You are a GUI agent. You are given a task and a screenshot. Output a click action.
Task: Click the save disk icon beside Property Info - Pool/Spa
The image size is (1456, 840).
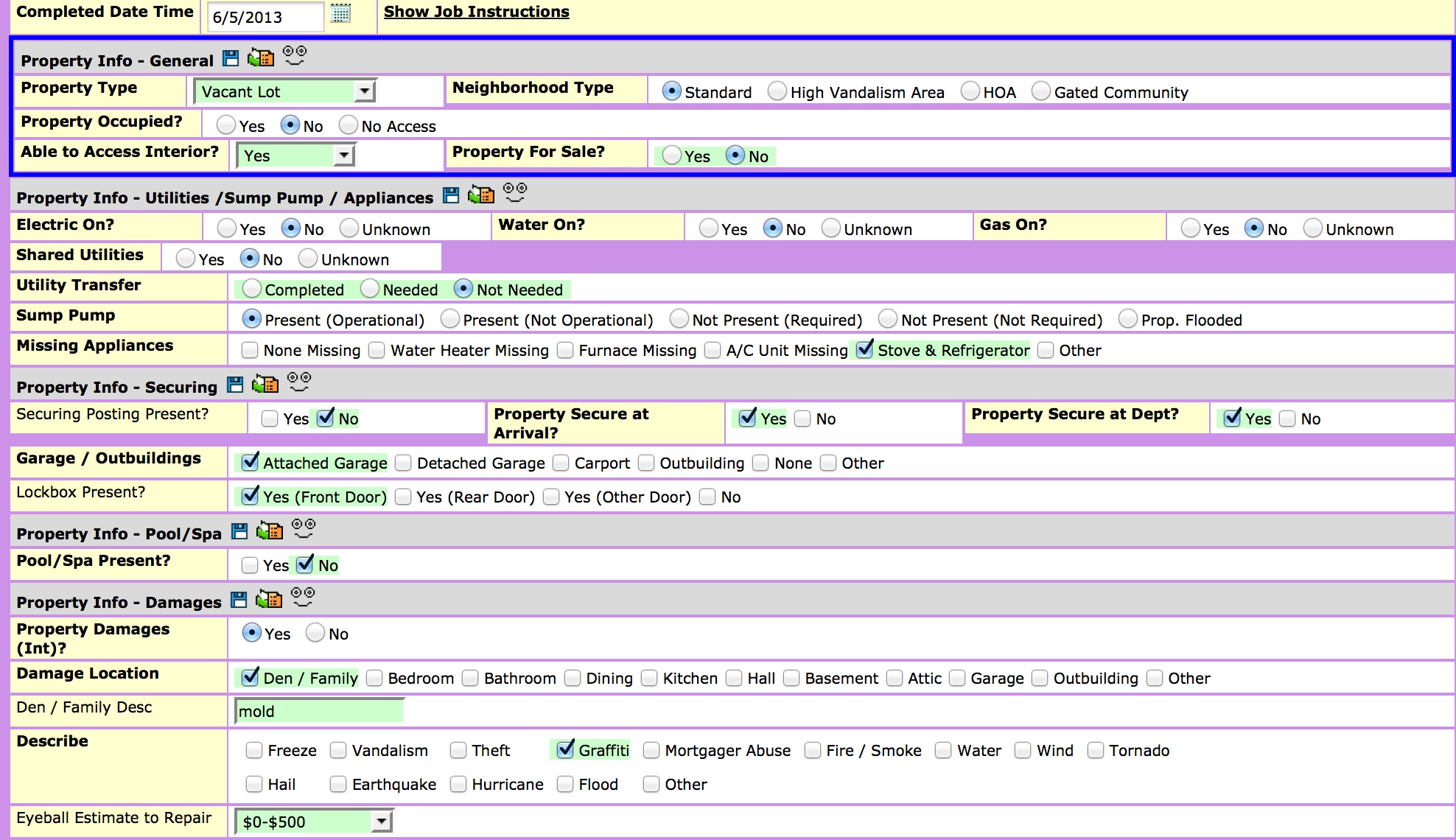239,531
